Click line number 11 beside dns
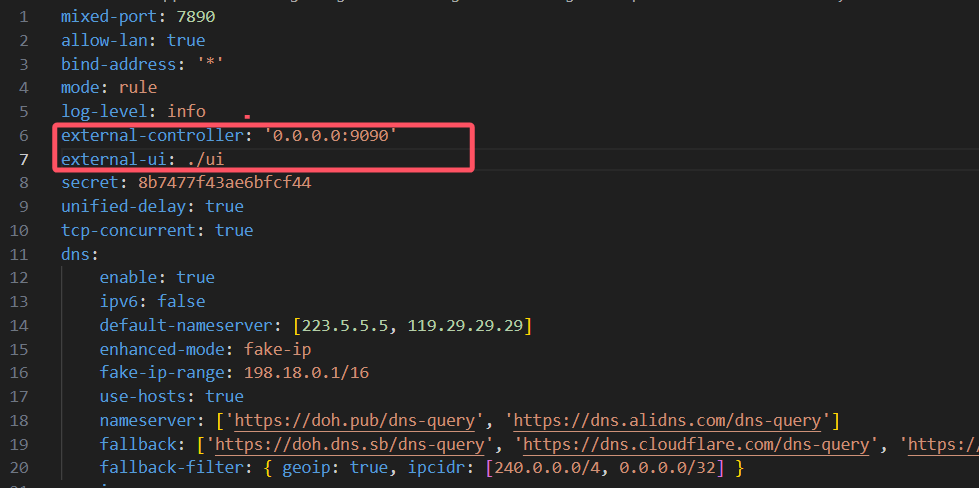The image size is (979, 488). click(20, 254)
